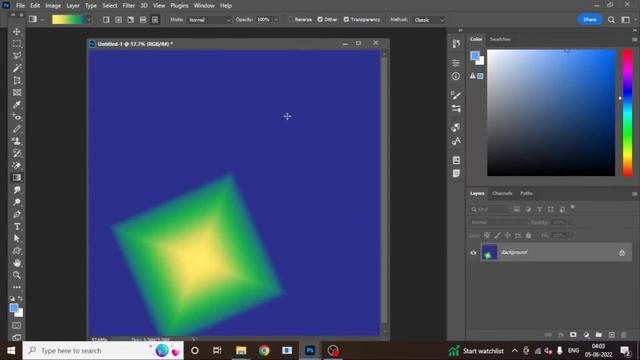
Task: Choose Diamond Gradient style button
Action: (x=155, y=20)
